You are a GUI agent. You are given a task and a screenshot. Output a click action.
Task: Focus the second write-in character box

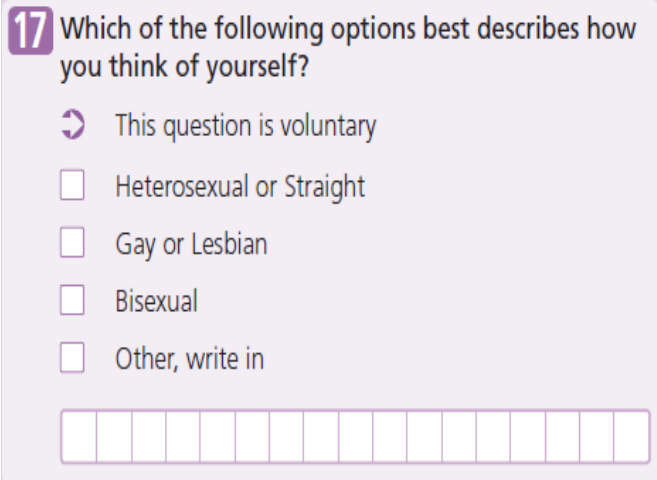[114, 435]
